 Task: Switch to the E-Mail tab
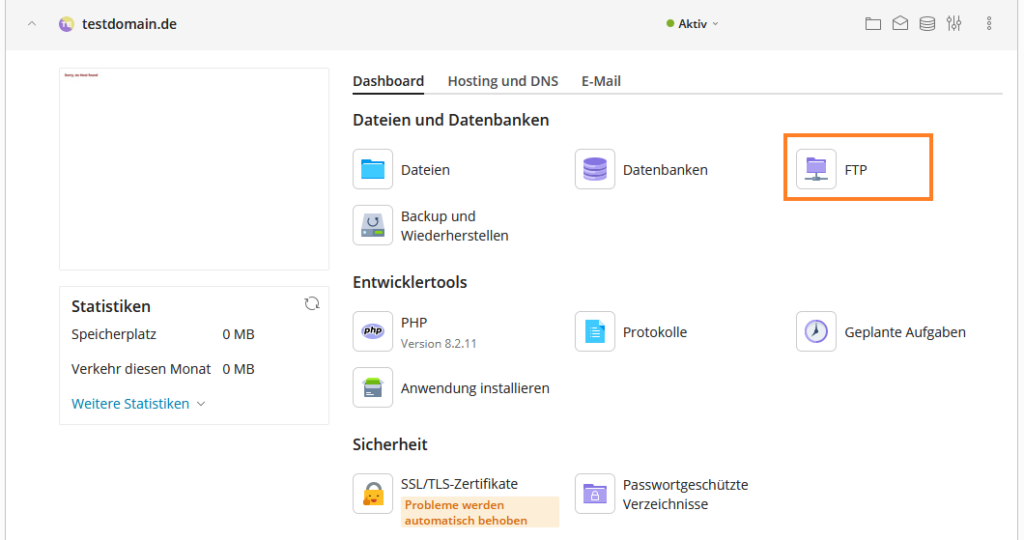click(601, 81)
